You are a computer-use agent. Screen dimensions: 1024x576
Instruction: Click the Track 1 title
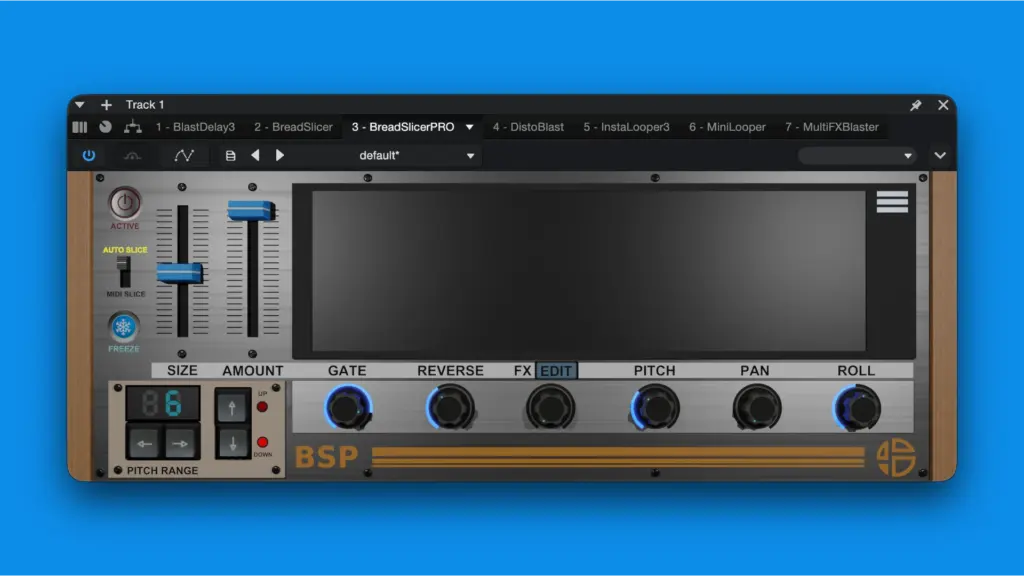pyautogui.click(x=145, y=104)
